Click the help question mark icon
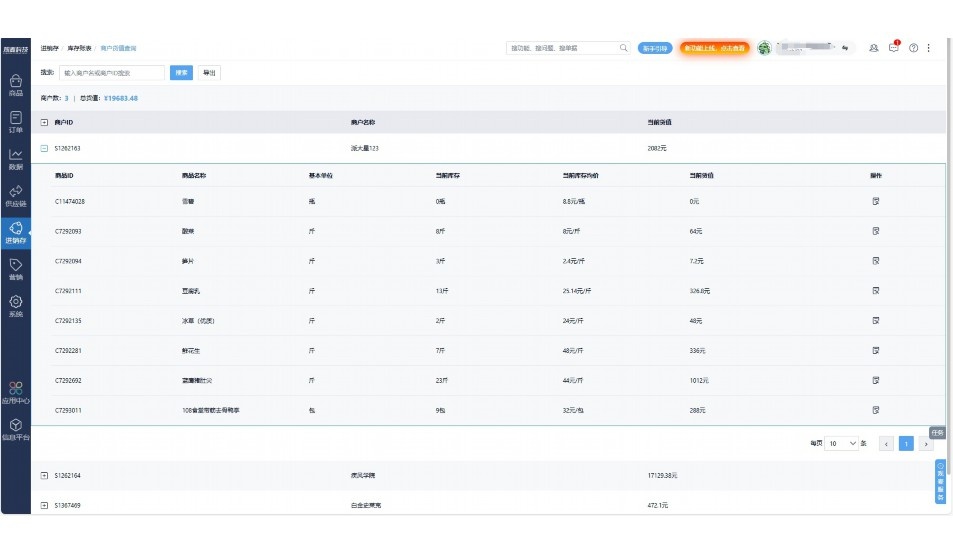The height and width of the screenshot is (554, 953). coord(913,48)
